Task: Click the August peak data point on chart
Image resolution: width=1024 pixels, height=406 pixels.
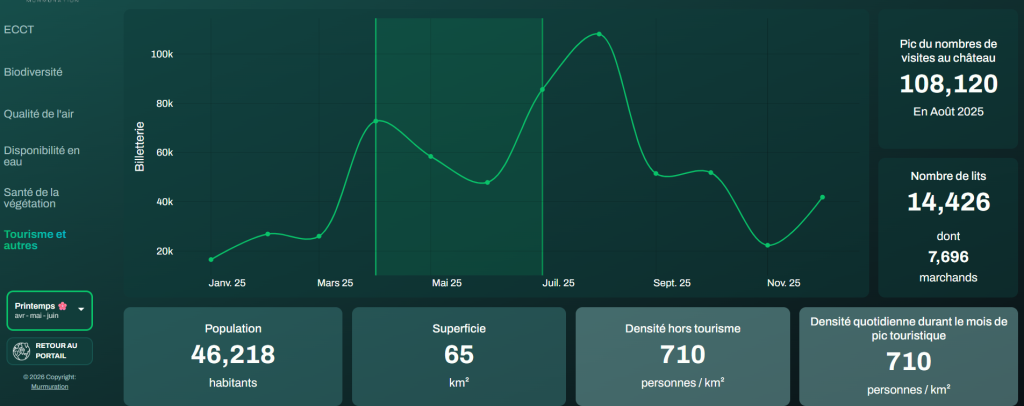Action: [x=599, y=34]
